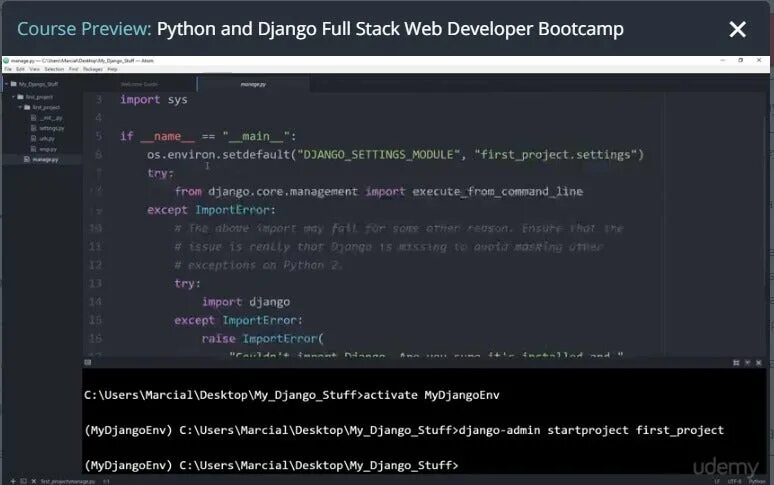Click 'activate MyDjangoEnv' command in terminal
This screenshot has width=774, height=485.
tap(431, 395)
